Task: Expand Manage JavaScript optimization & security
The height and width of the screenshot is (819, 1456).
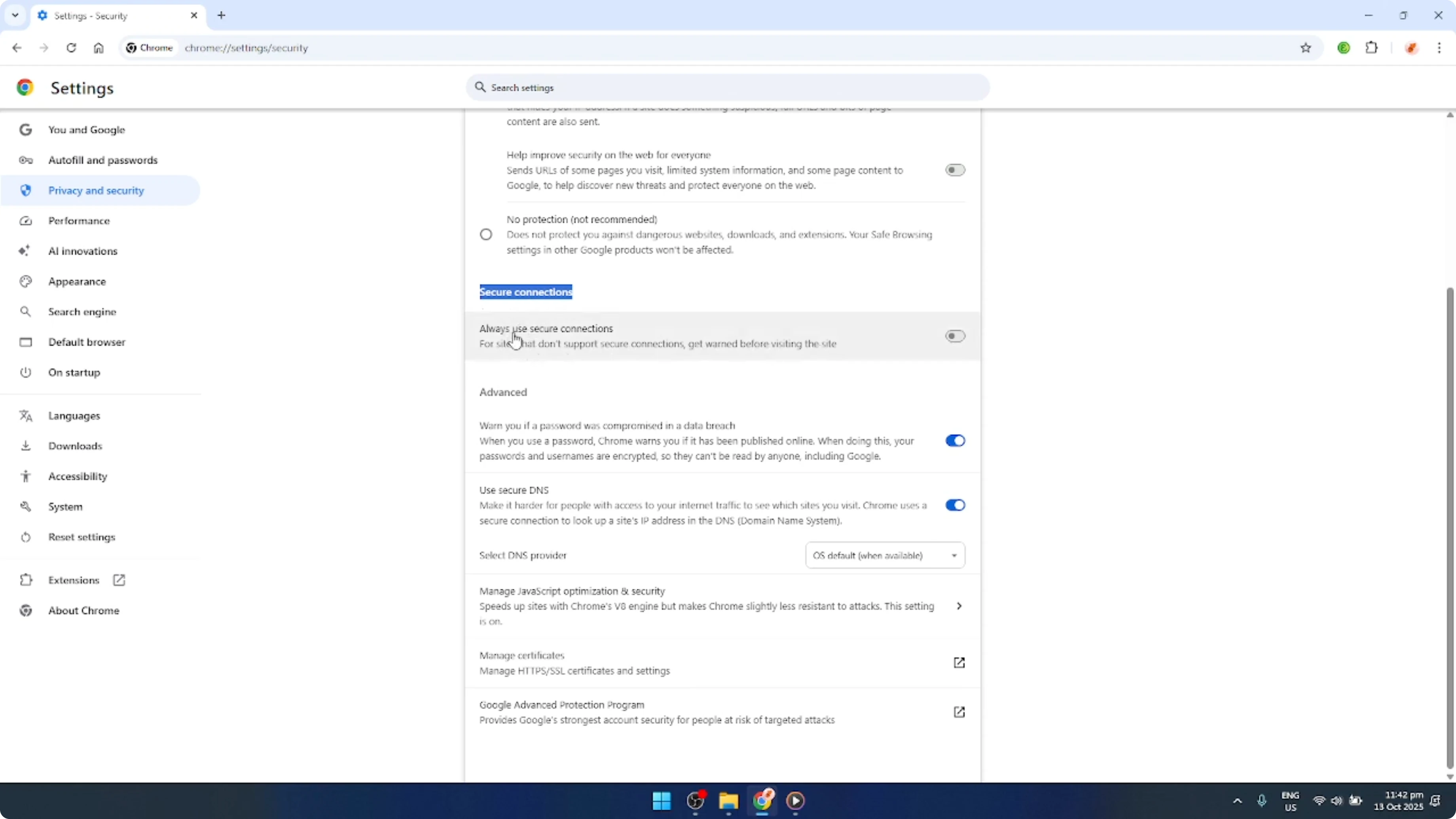Action: [x=959, y=605]
